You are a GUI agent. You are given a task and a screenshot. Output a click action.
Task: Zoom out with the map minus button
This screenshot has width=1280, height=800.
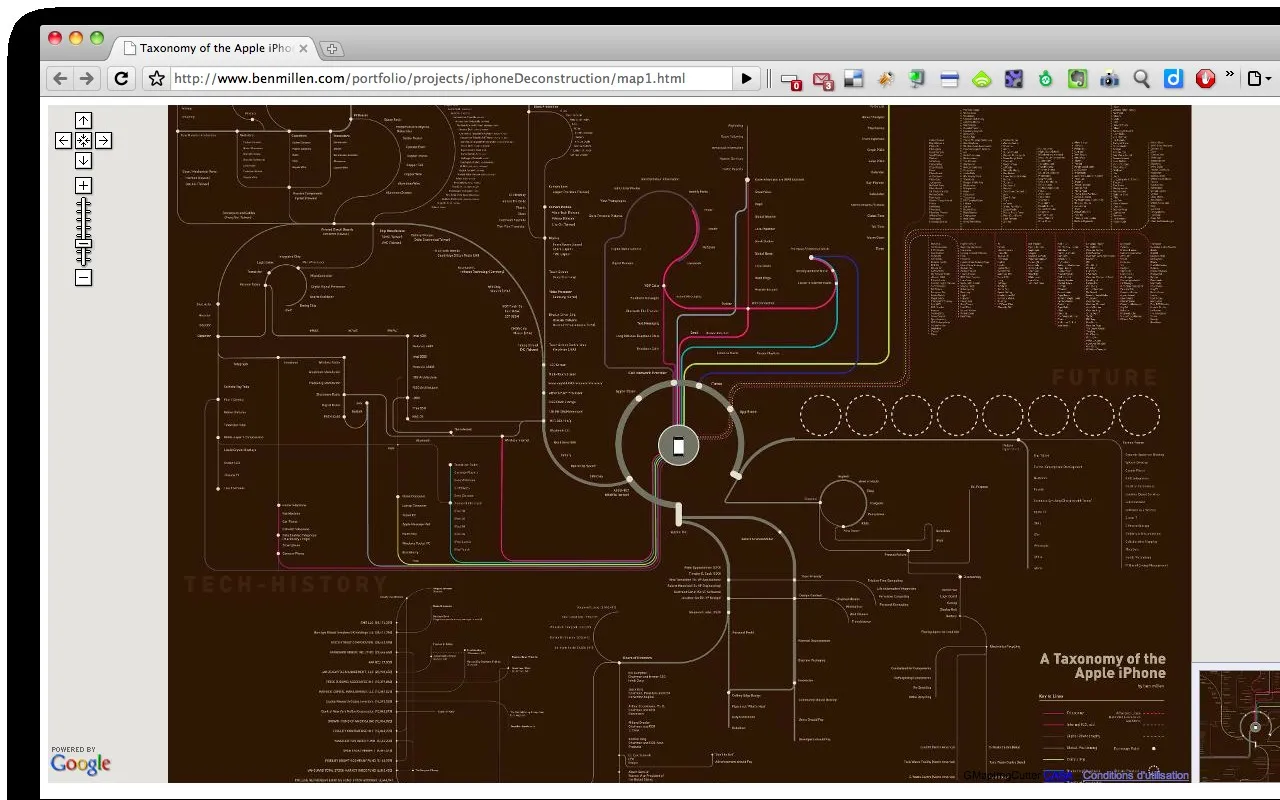coord(83,277)
